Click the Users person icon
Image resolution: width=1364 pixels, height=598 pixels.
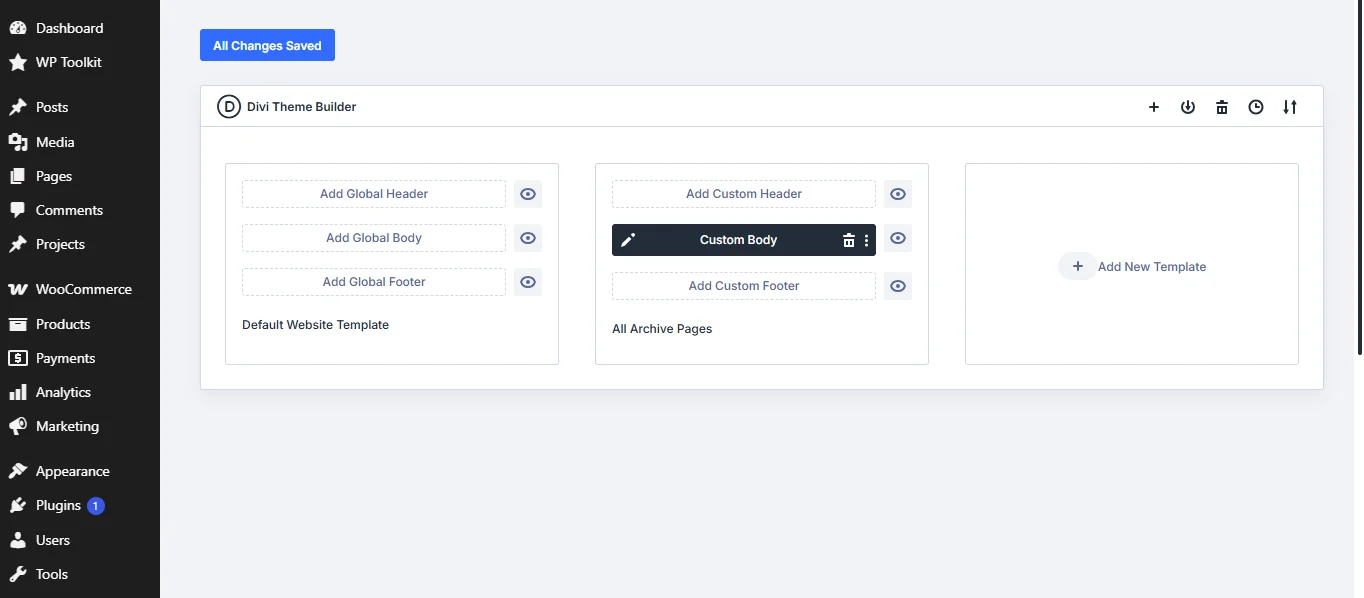pos(18,540)
